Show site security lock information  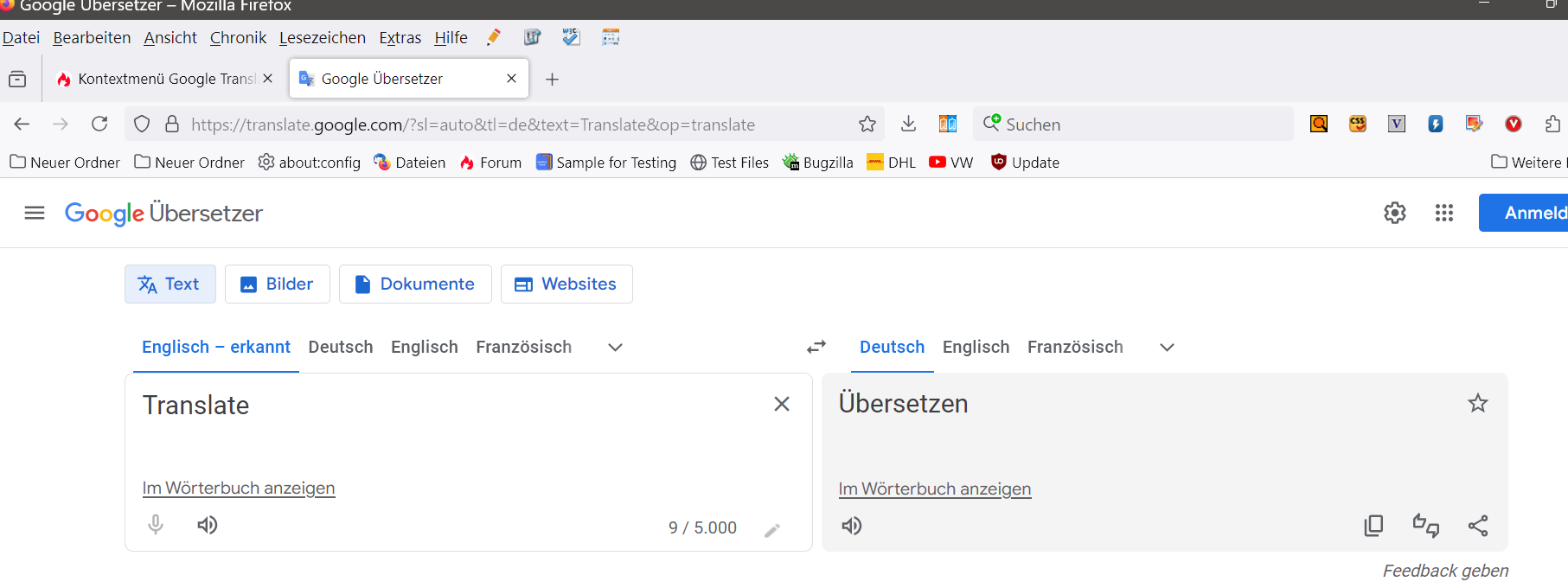point(172,125)
